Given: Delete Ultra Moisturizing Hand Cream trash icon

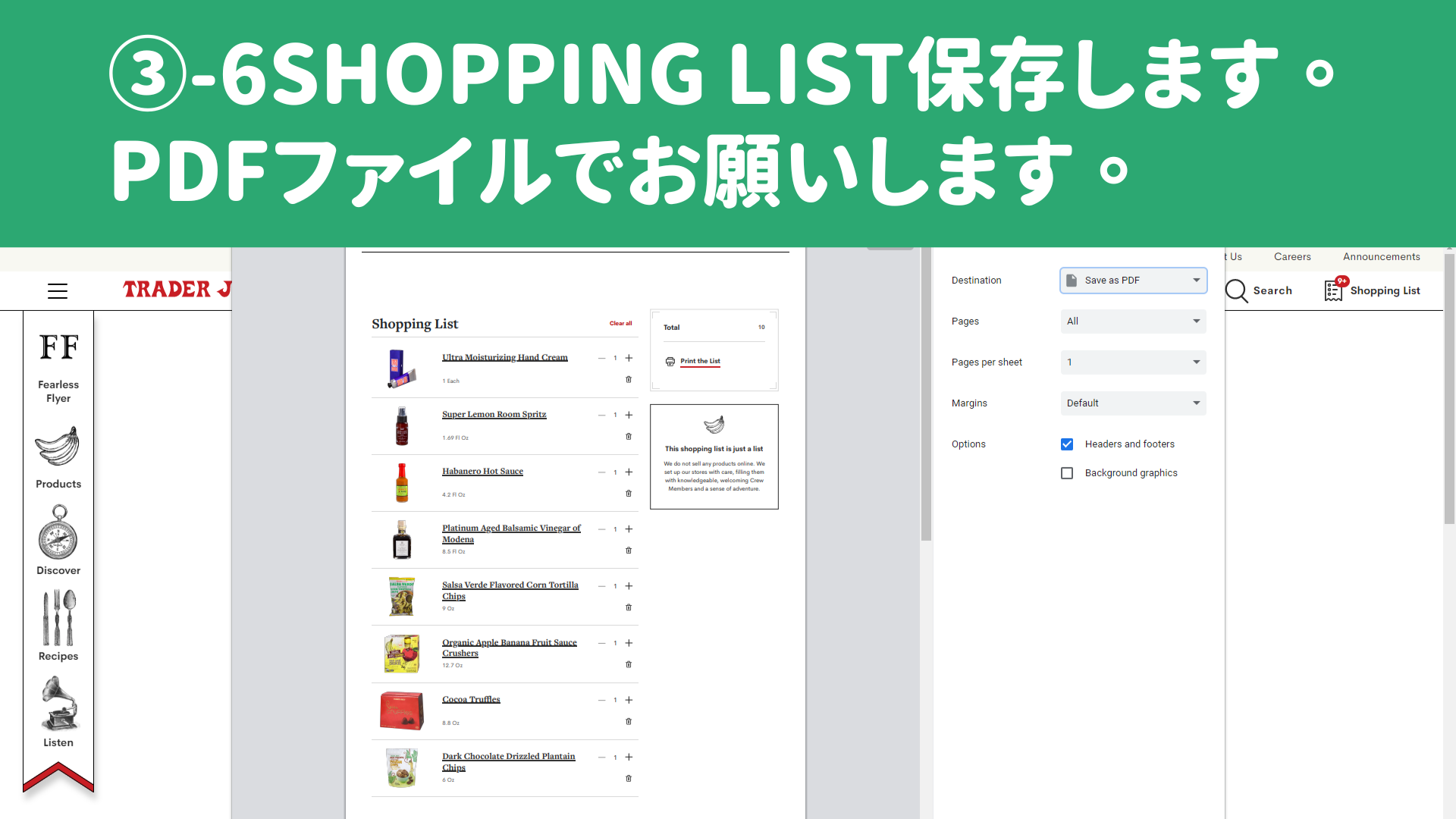Looking at the screenshot, I should click(x=629, y=380).
